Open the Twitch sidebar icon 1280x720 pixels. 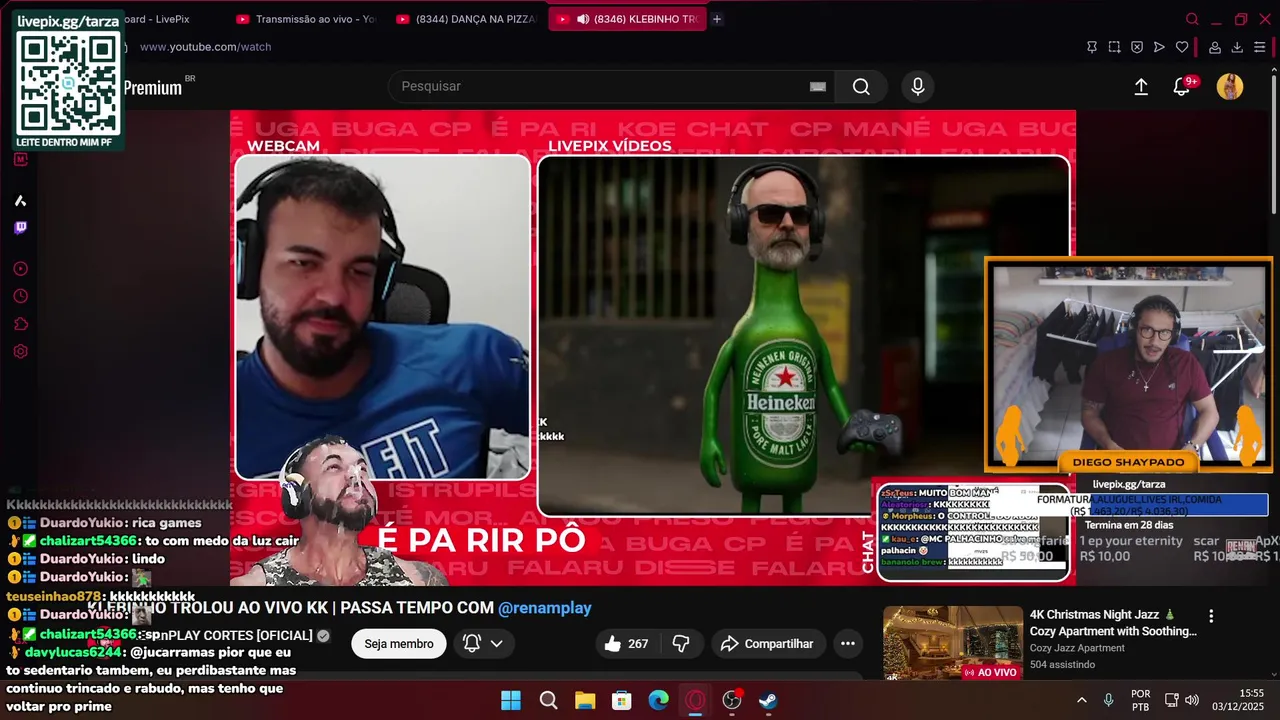[20, 228]
